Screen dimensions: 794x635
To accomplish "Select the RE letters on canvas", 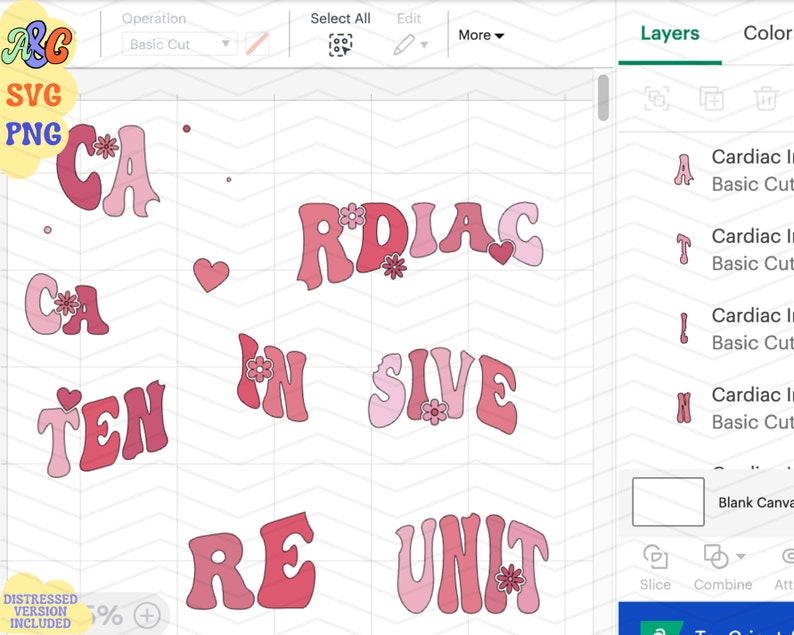I will (252, 562).
